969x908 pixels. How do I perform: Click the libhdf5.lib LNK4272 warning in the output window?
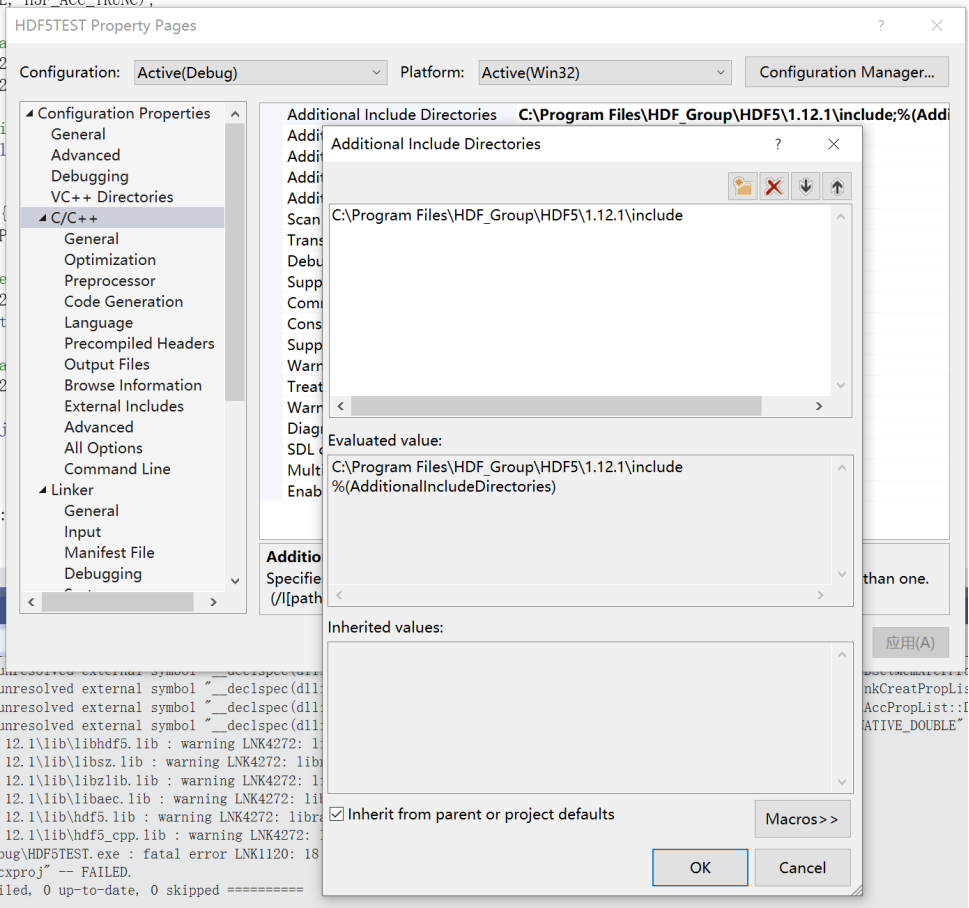(x=162, y=744)
